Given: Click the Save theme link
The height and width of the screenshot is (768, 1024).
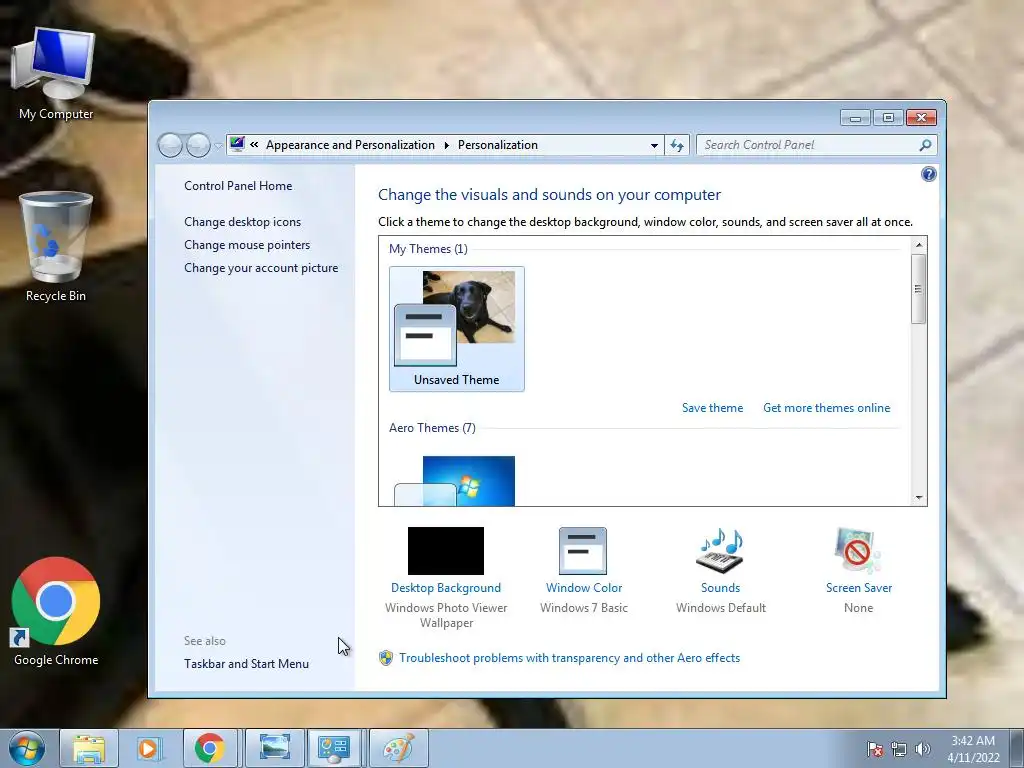Looking at the screenshot, I should coord(712,408).
